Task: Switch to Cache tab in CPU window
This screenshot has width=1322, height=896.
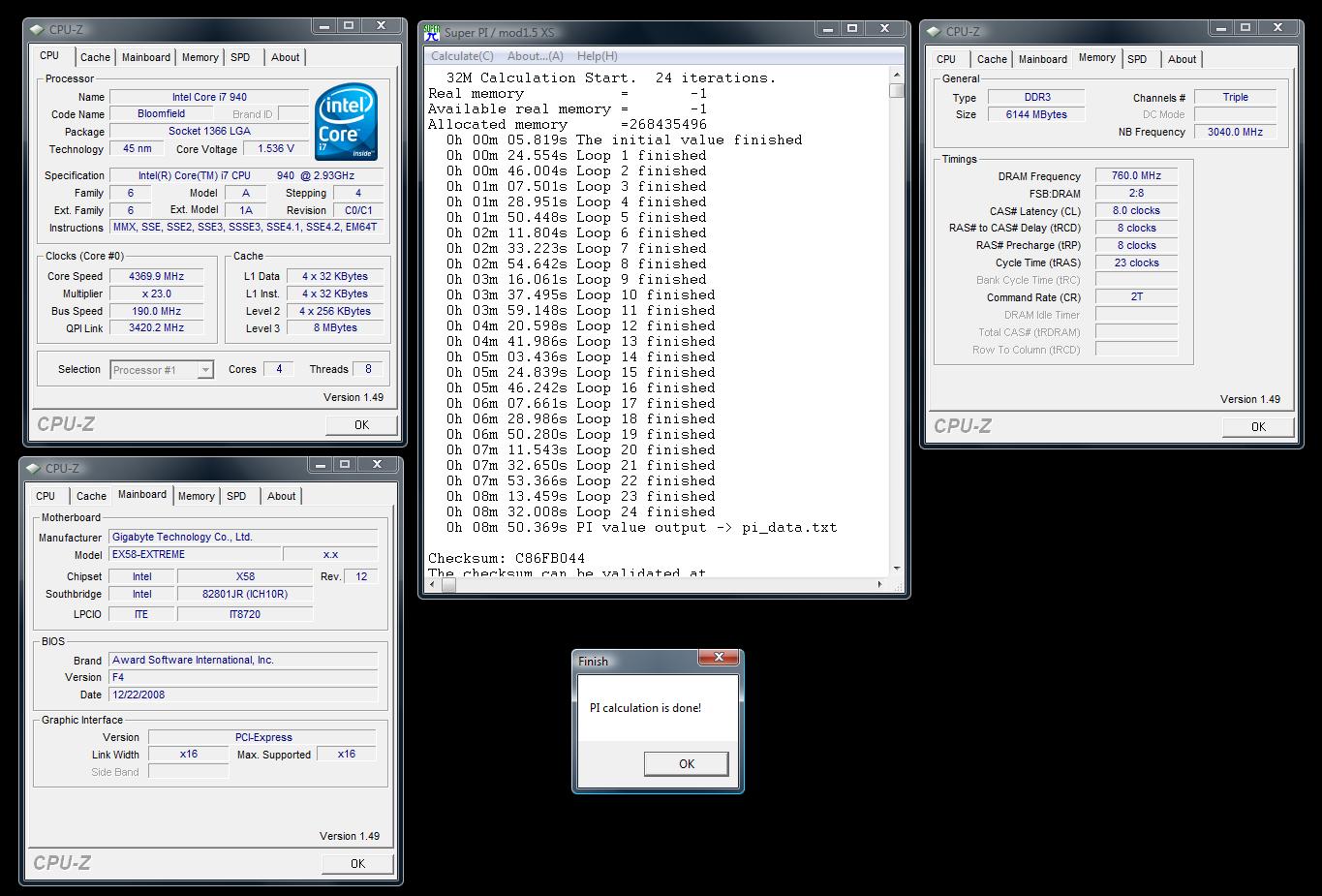Action: tap(95, 57)
